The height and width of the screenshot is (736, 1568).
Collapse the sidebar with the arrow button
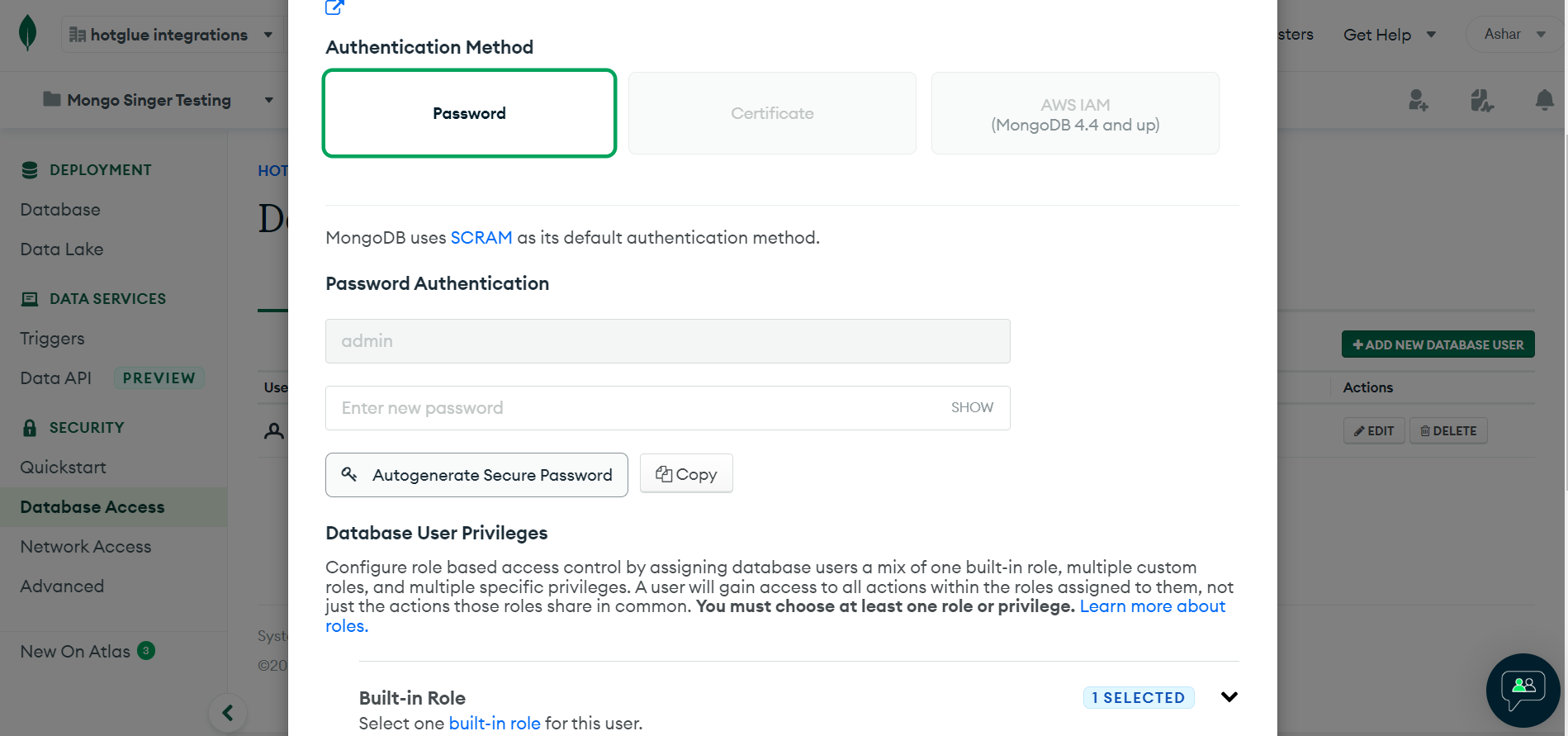(228, 712)
